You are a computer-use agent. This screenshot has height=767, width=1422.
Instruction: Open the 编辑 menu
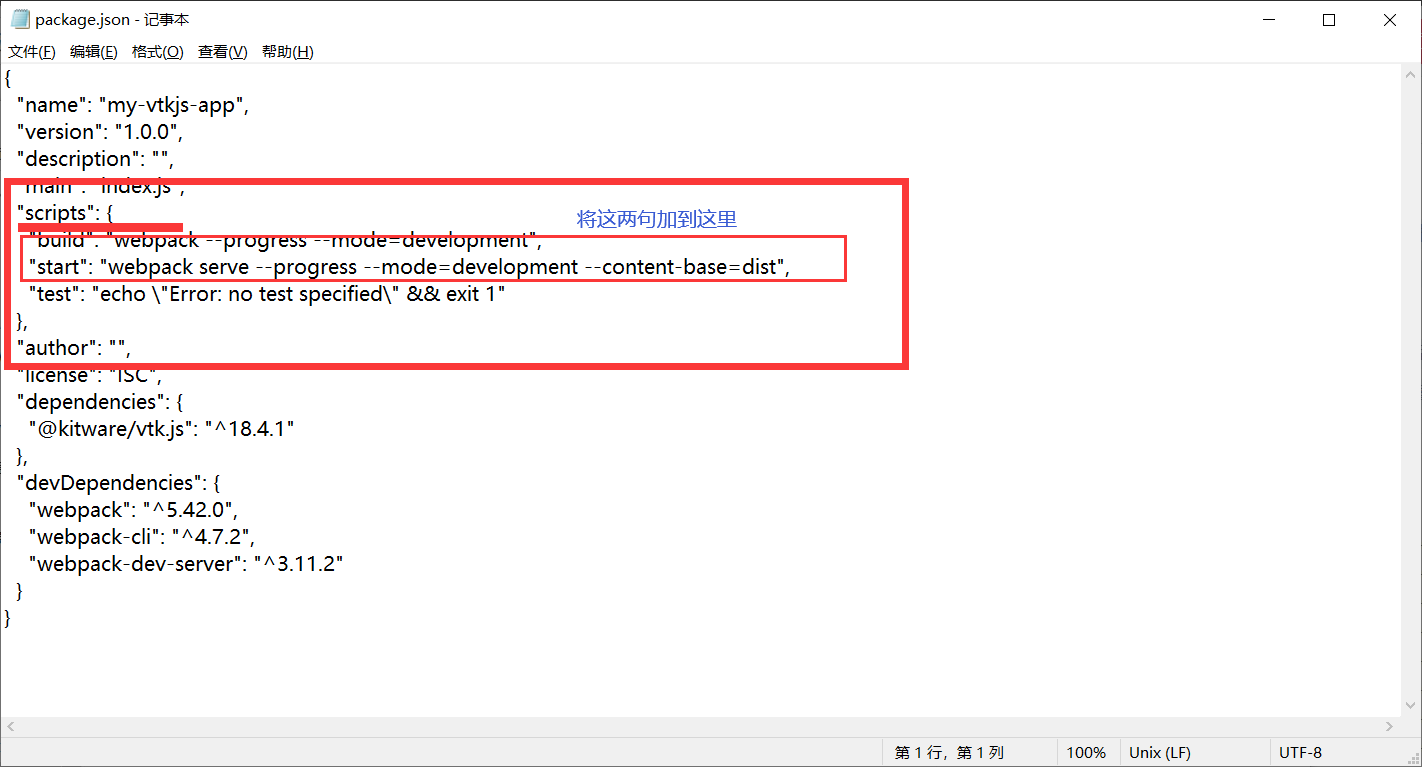click(94, 51)
